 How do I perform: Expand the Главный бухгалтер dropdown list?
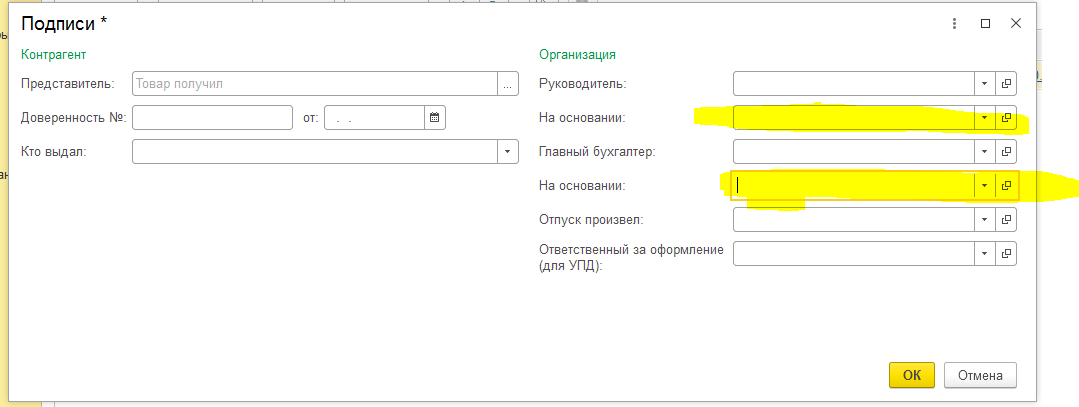click(985, 152)
